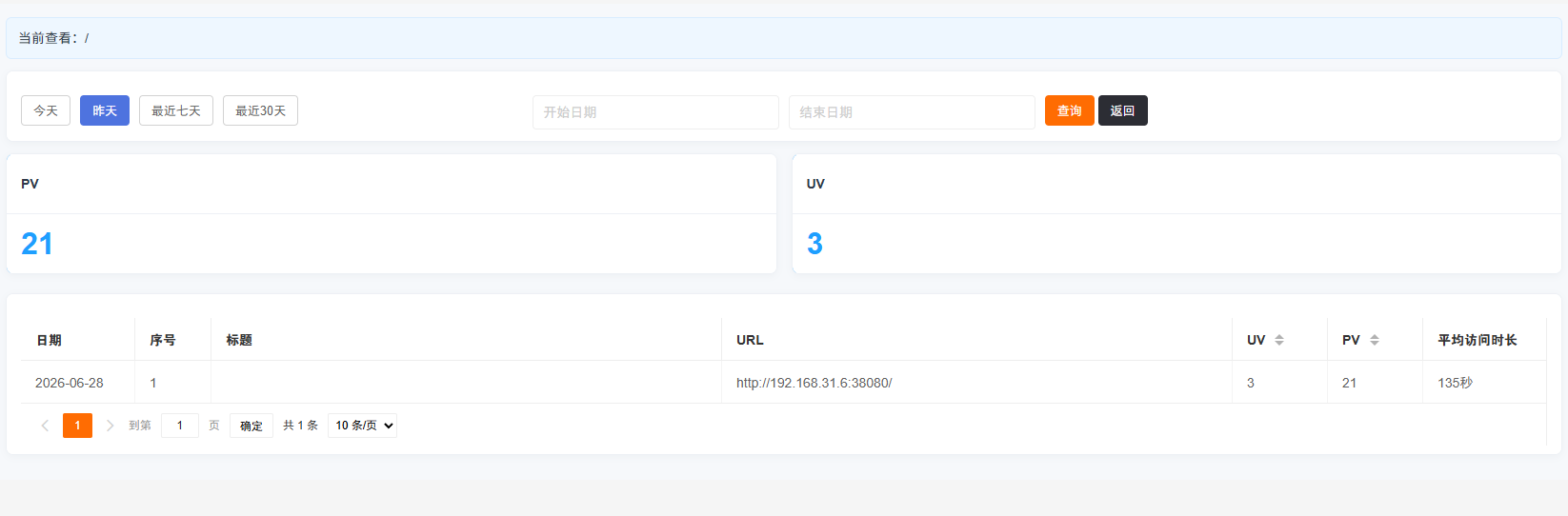Select page 1 in pagination
This screenshot has width=1568, height=516.
point(77,426)
